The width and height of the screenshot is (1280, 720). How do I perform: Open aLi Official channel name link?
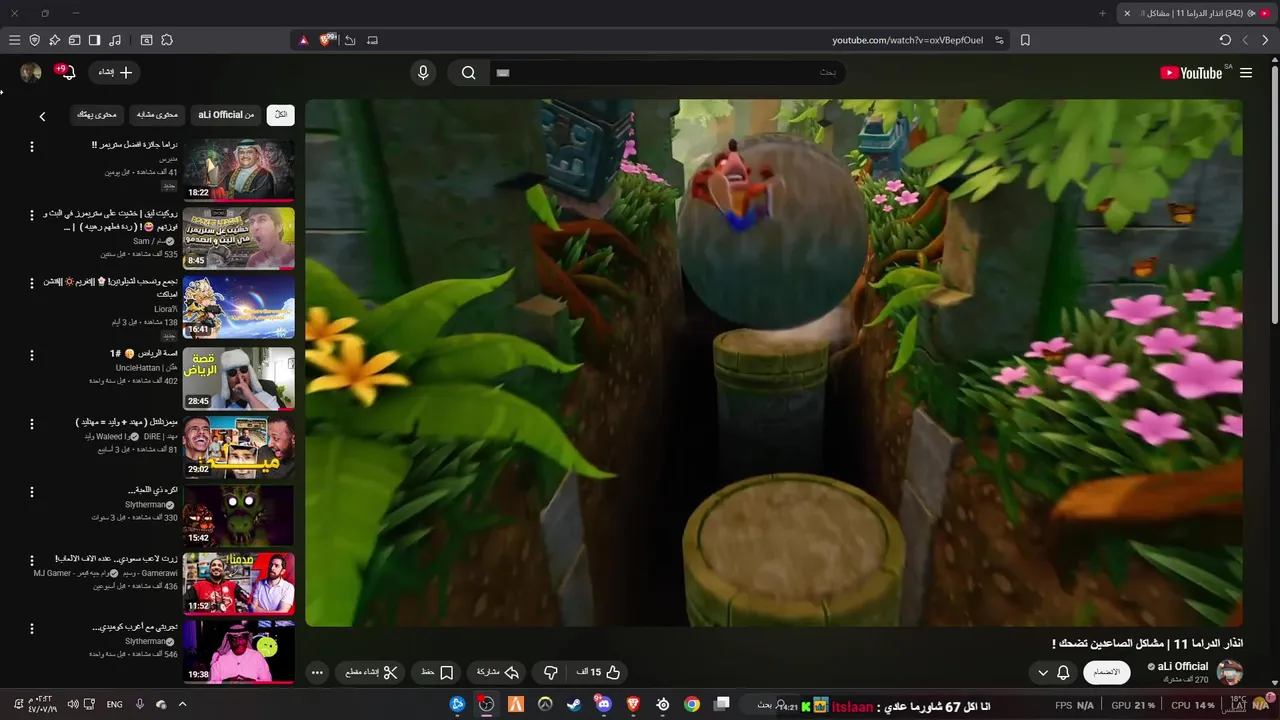(x=1183, y=666)
